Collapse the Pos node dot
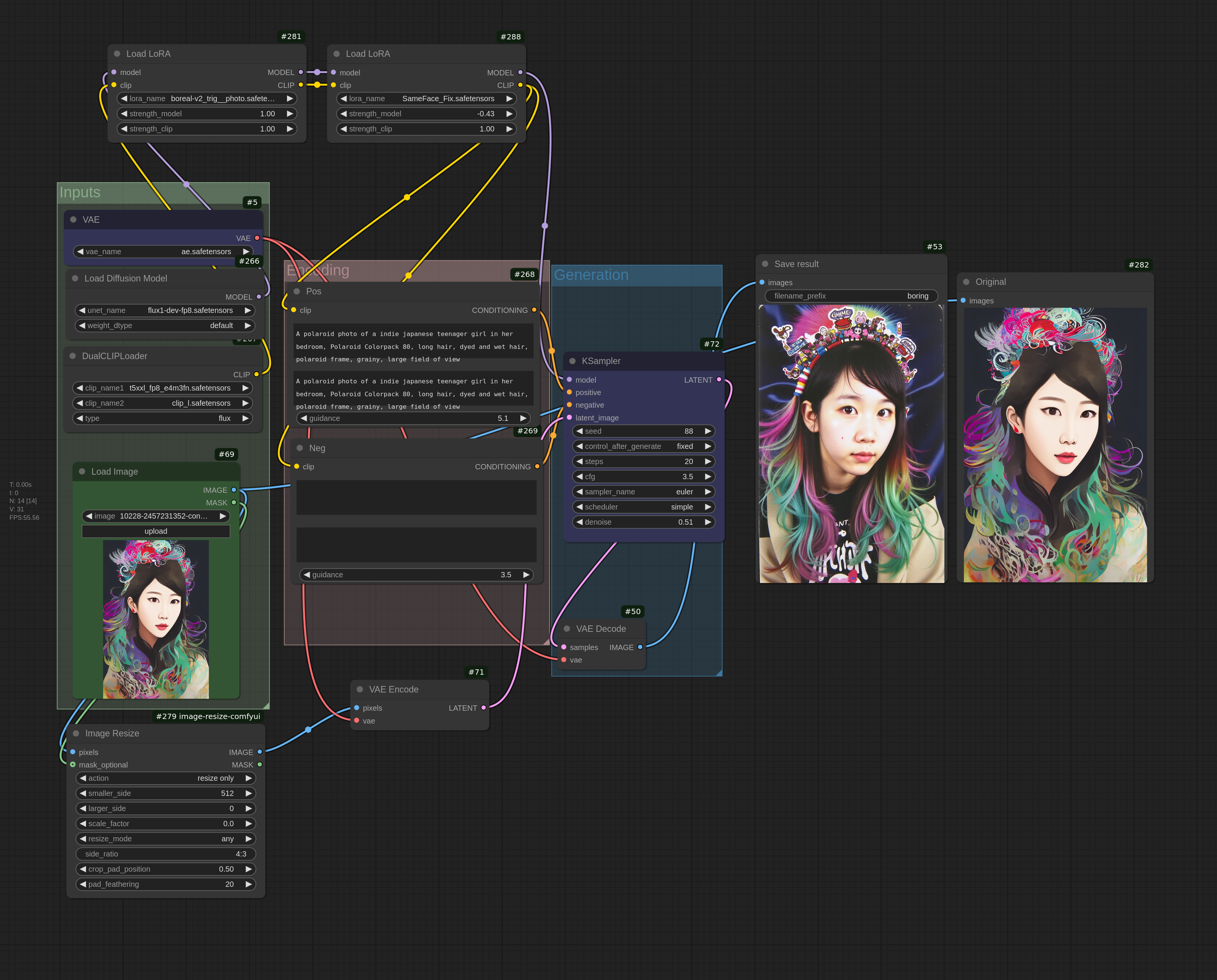 click(x=296, y=291)
